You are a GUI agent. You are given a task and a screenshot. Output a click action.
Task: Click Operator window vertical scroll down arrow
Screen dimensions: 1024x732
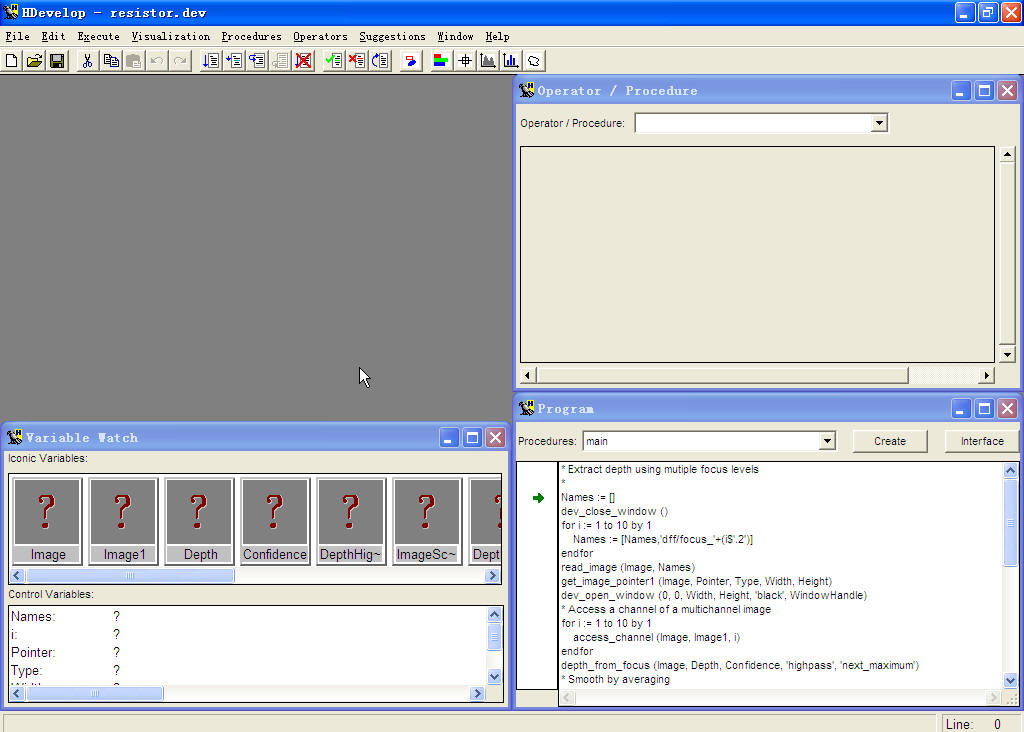click(1007, 355)
